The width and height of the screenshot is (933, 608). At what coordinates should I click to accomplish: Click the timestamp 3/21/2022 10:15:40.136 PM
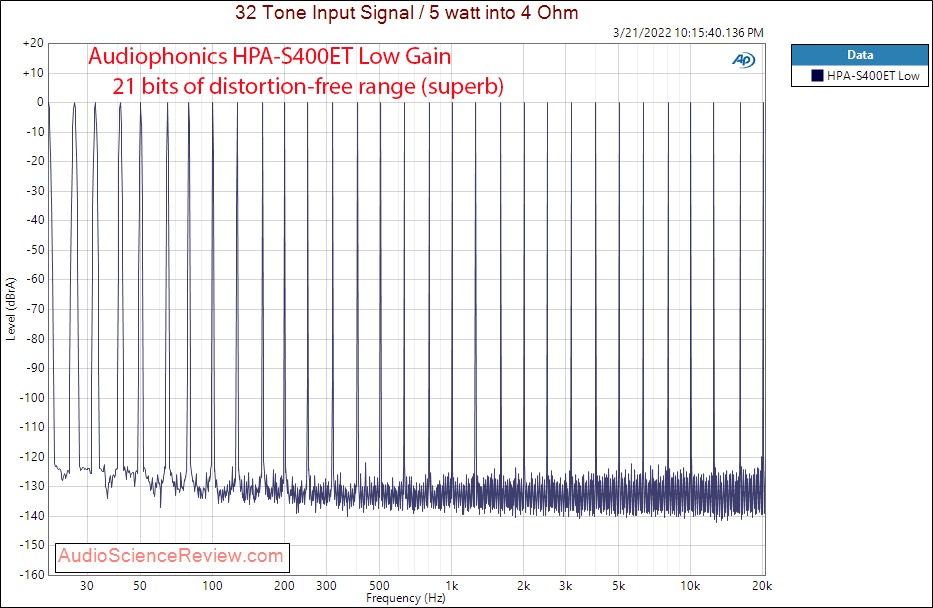pos(688,33)
